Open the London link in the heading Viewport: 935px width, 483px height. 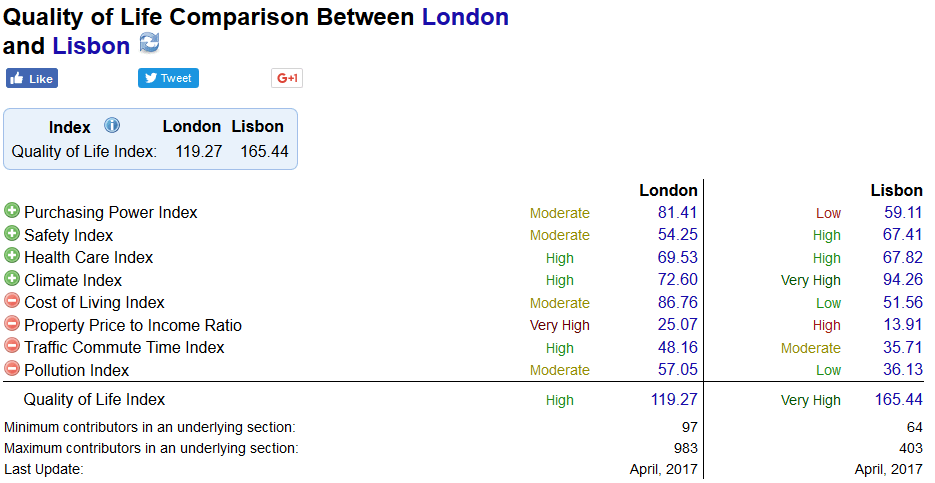coord(465,17)
